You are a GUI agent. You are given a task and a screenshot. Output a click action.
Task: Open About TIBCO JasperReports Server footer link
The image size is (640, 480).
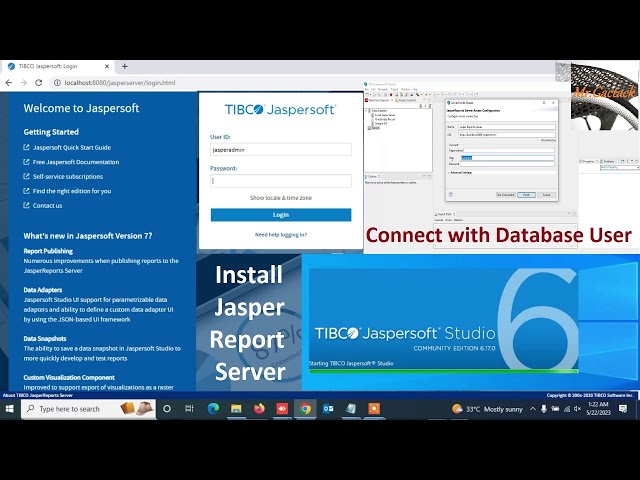tap(38, 395)
